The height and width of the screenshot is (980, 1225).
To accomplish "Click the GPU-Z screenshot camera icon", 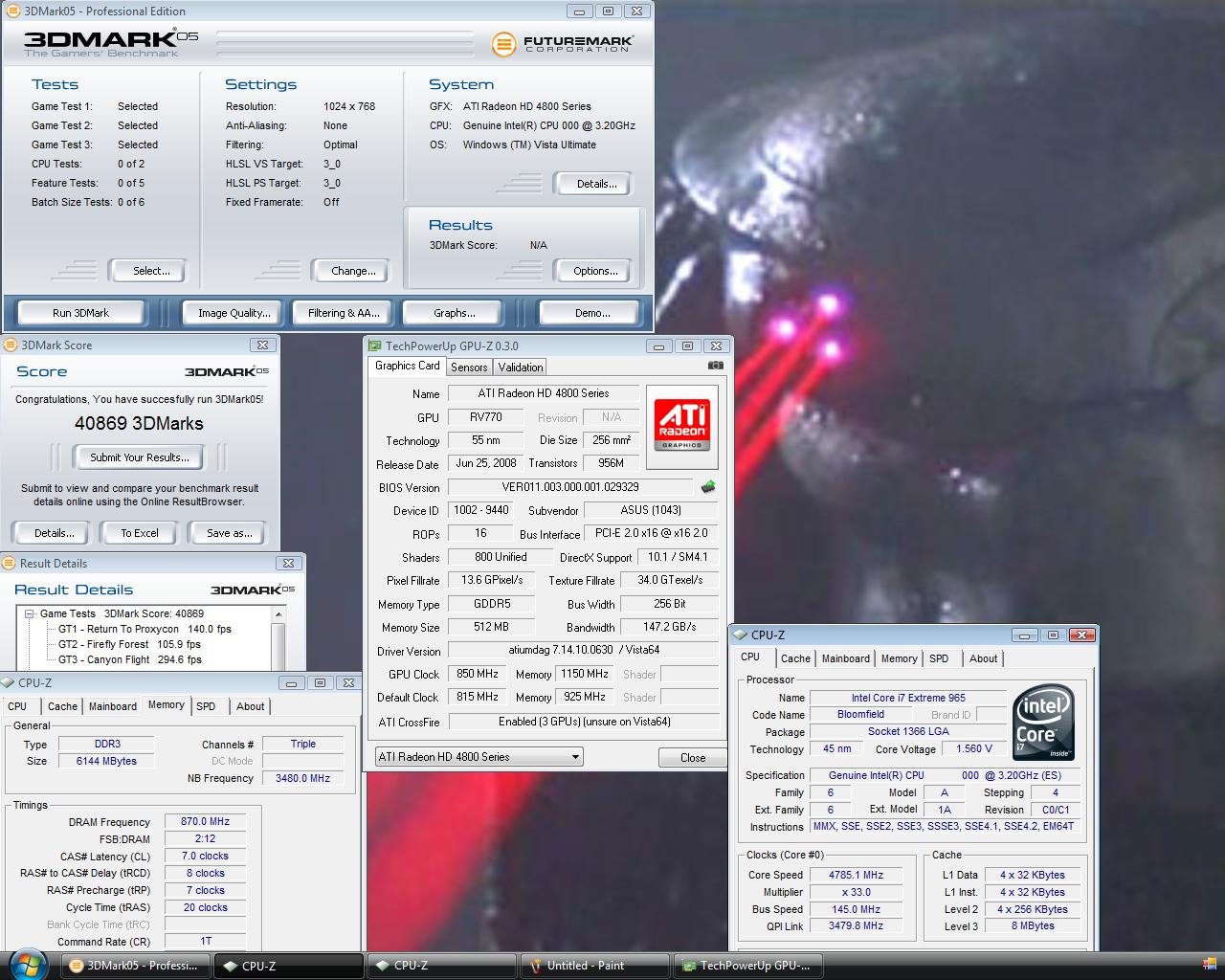I will coord(715,366).
